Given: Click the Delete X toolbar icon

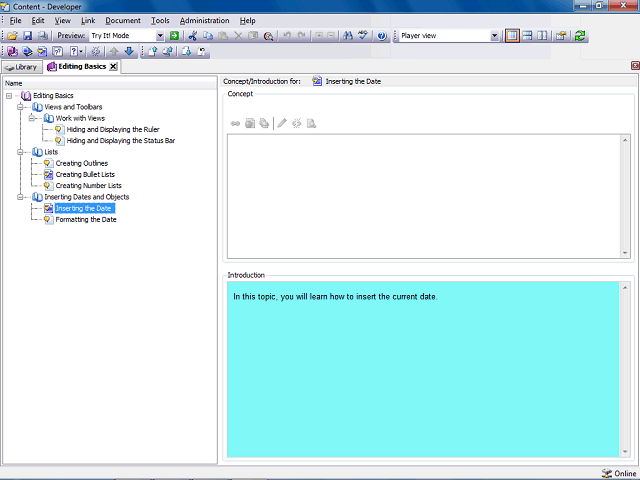Looking at the screenshot, I should tap(238, 36).
